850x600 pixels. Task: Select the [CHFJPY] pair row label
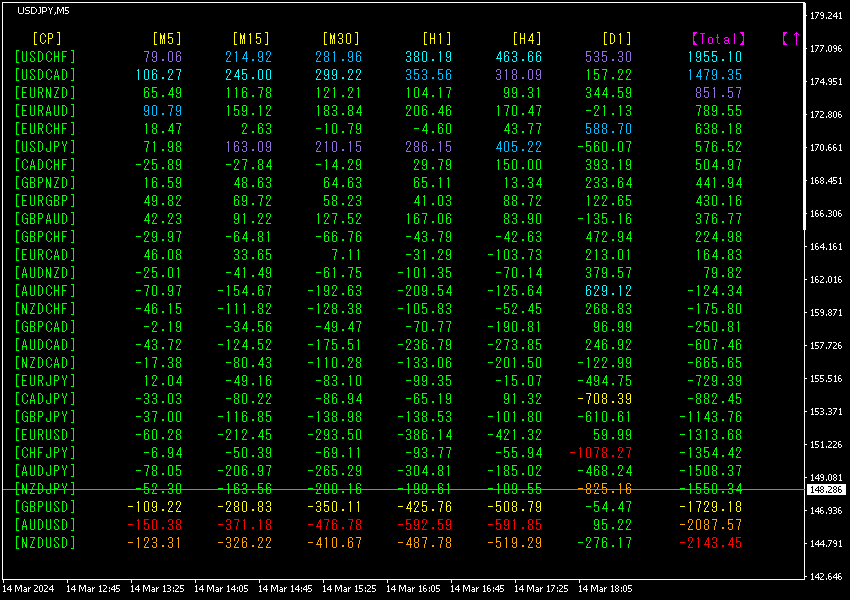coord(45,453)
